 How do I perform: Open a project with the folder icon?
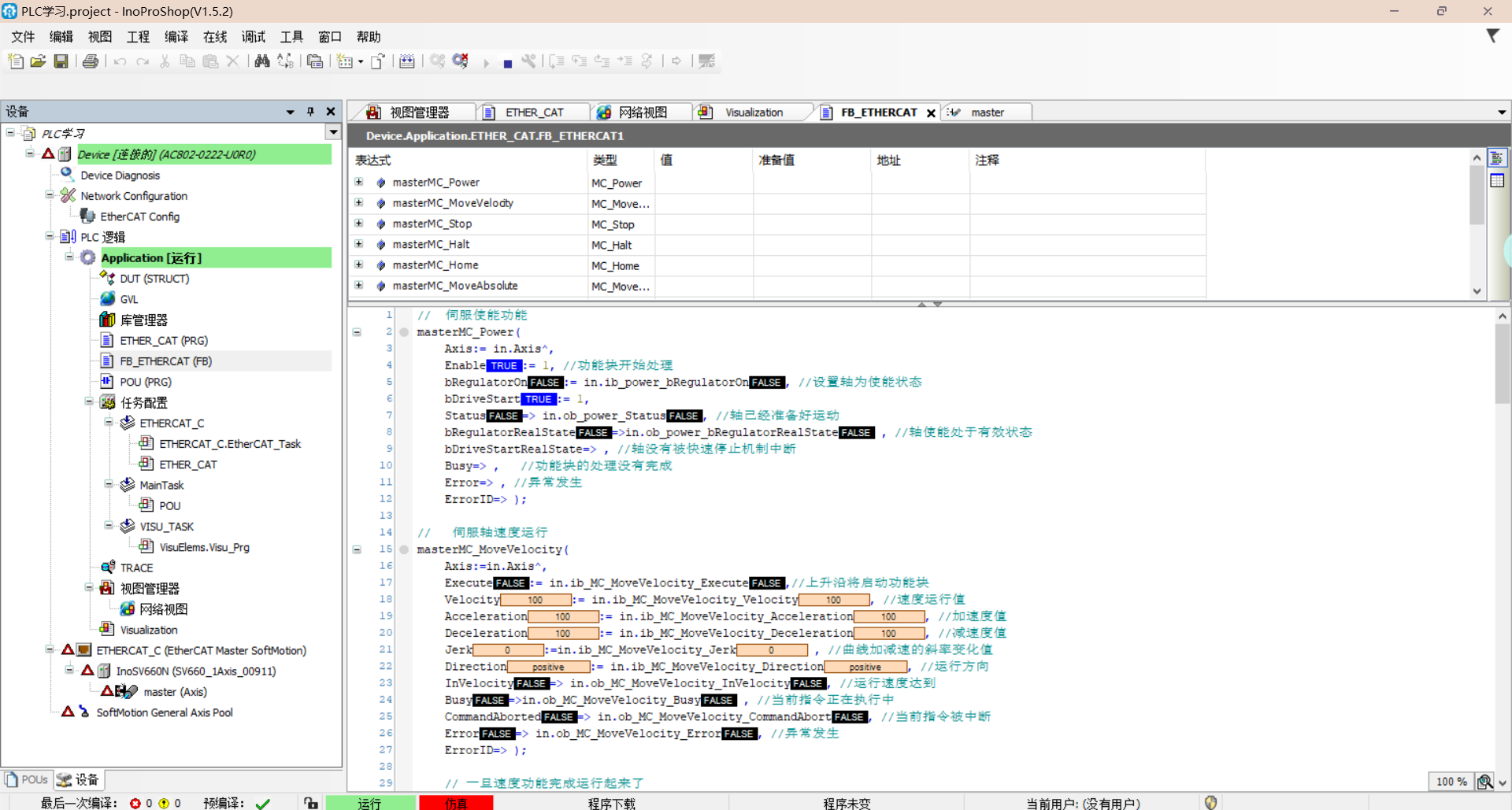(38, 61)
